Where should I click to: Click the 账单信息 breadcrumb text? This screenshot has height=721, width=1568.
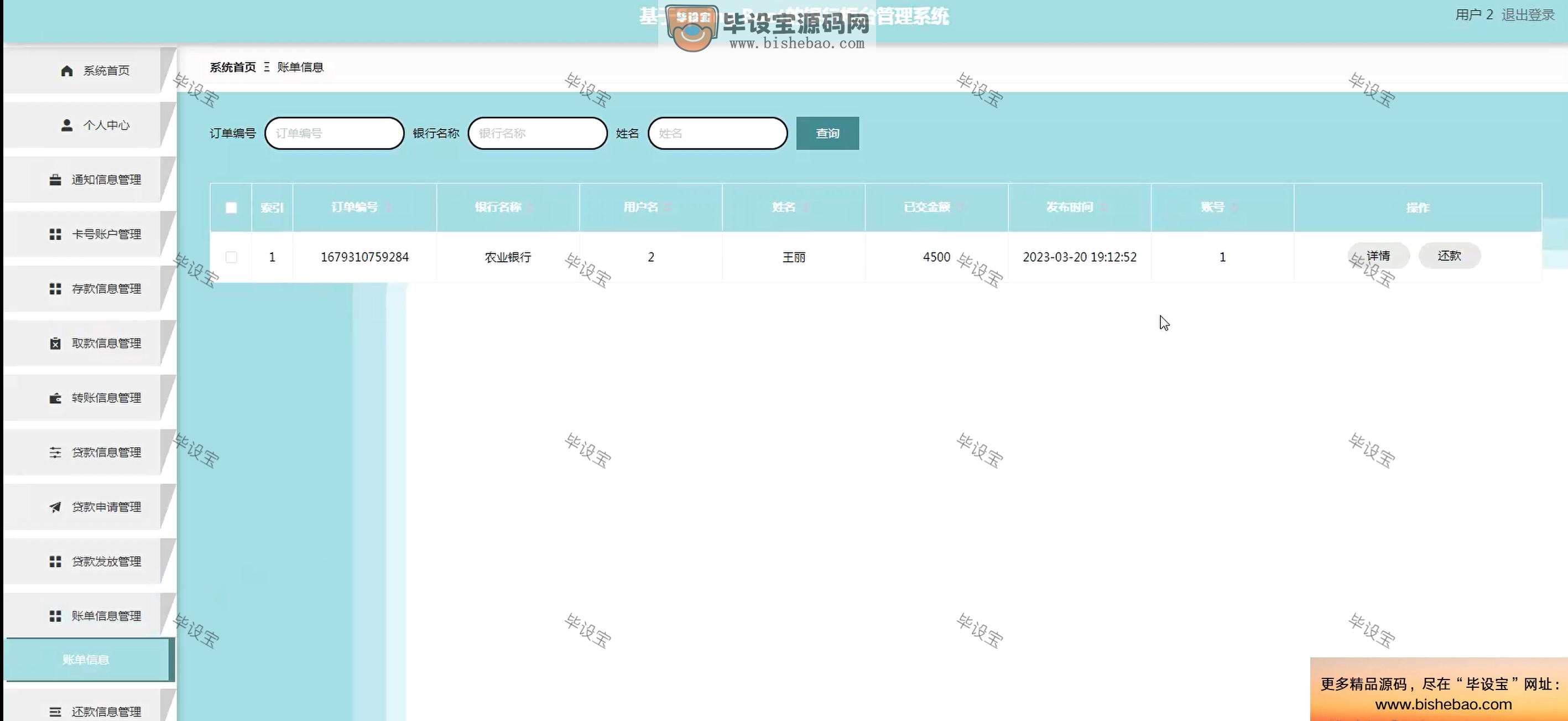(x=300, y=67)
